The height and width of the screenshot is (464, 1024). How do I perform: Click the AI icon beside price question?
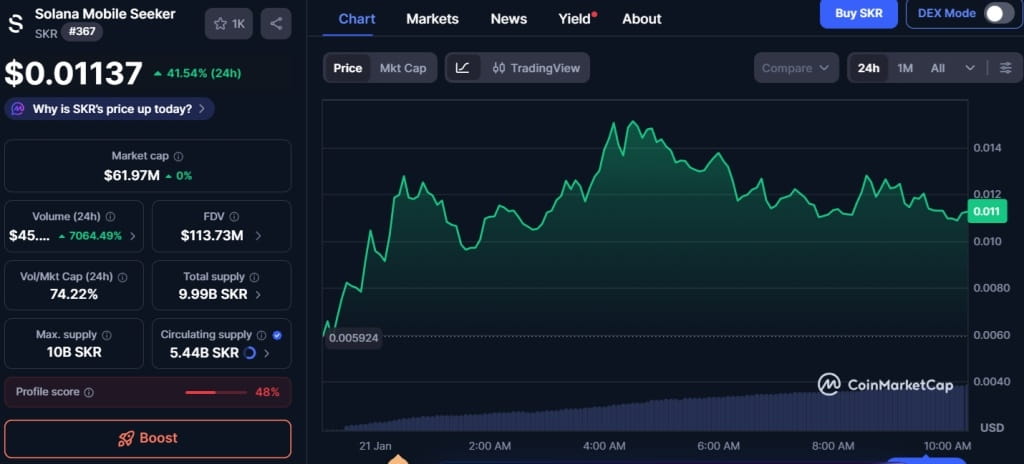(18, 109)
